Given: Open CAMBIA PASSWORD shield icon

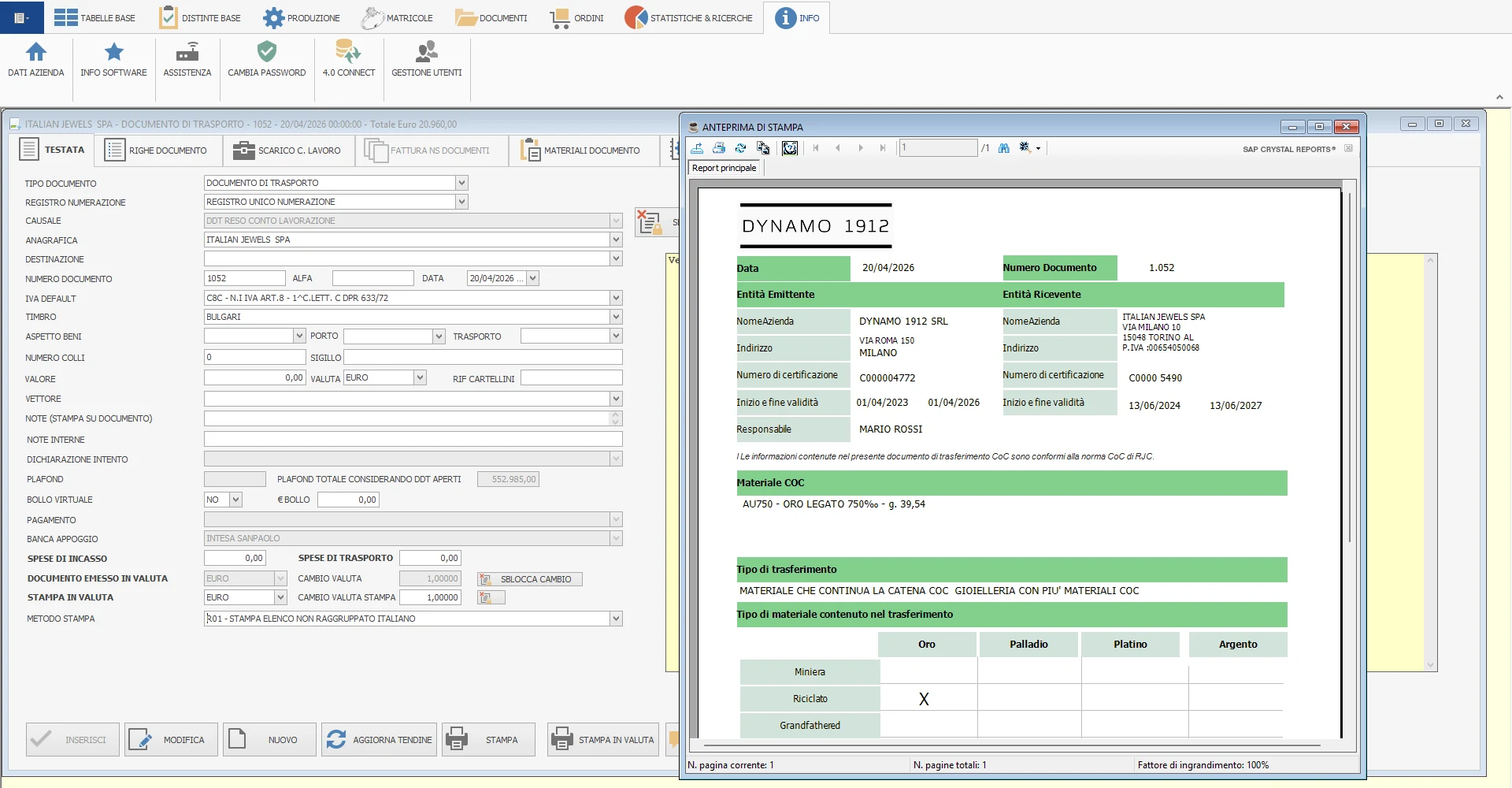Looking at the screenshot, I should pos(267,60).
